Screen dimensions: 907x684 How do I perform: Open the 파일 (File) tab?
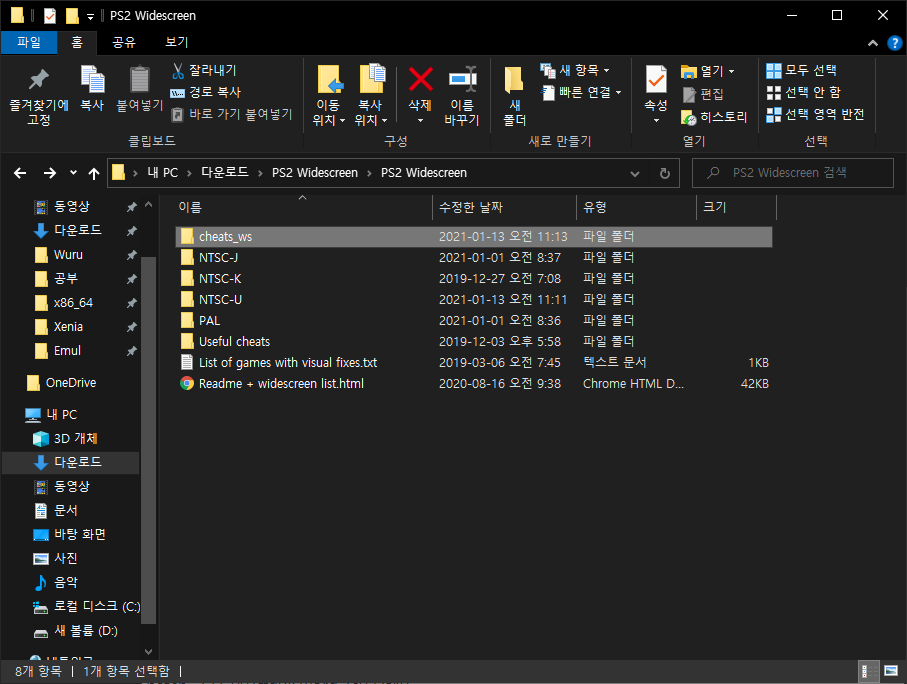point(29,42)
